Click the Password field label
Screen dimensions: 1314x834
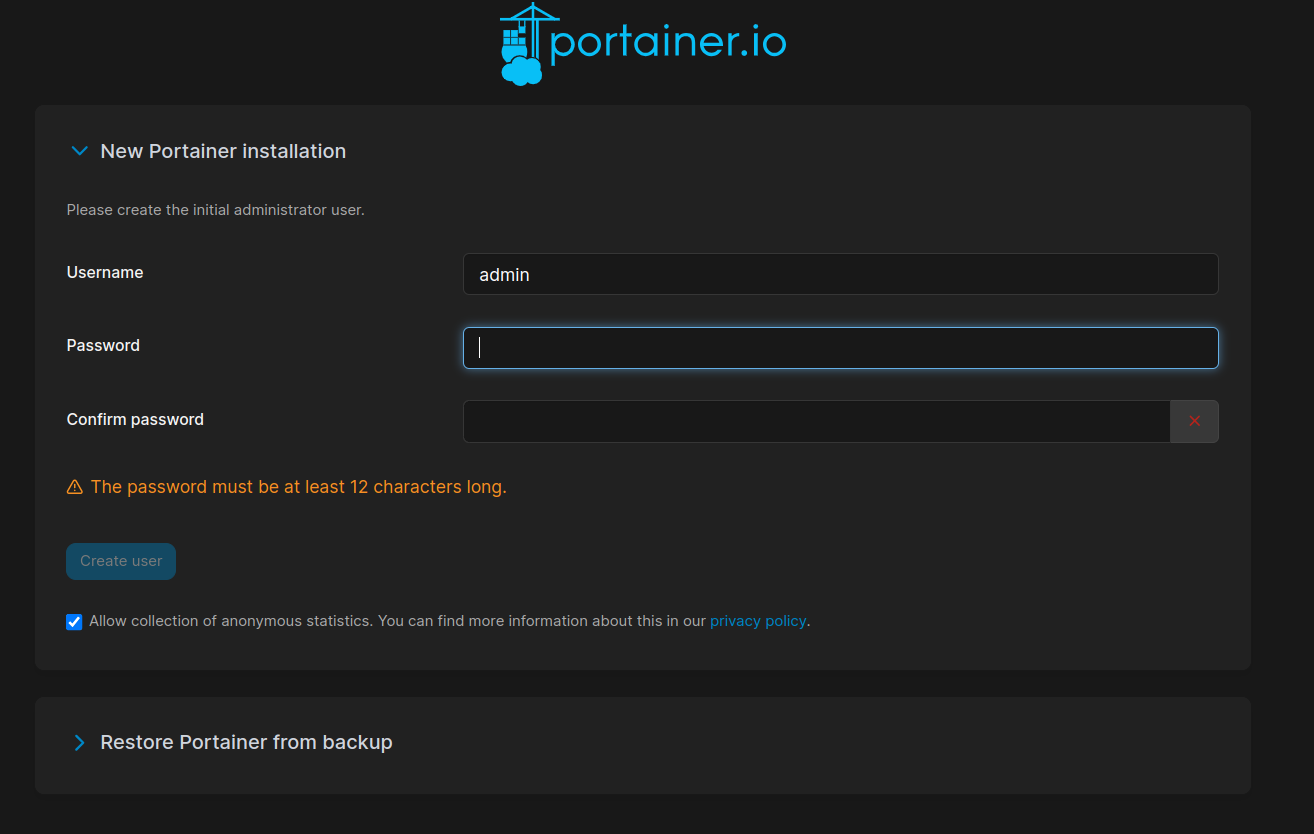tap(103, 345)
